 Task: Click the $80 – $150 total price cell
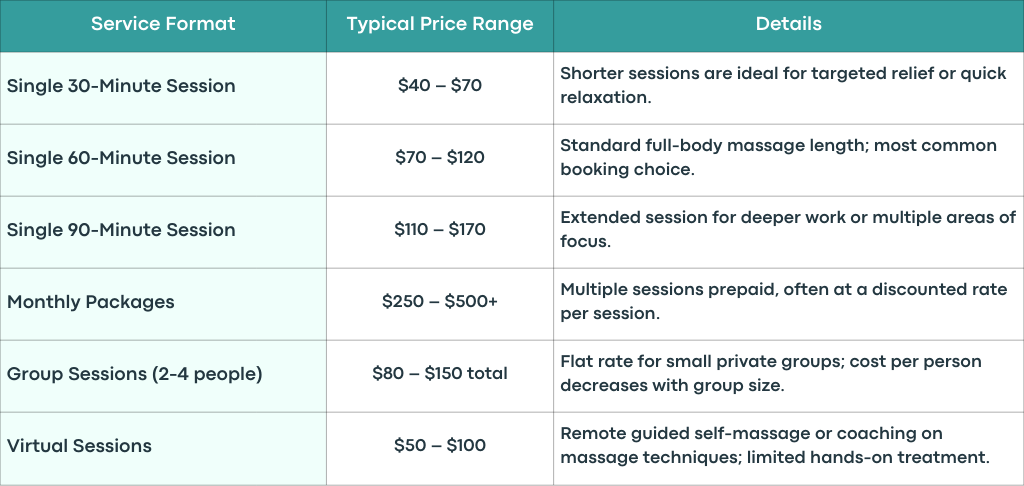(440, 376)
